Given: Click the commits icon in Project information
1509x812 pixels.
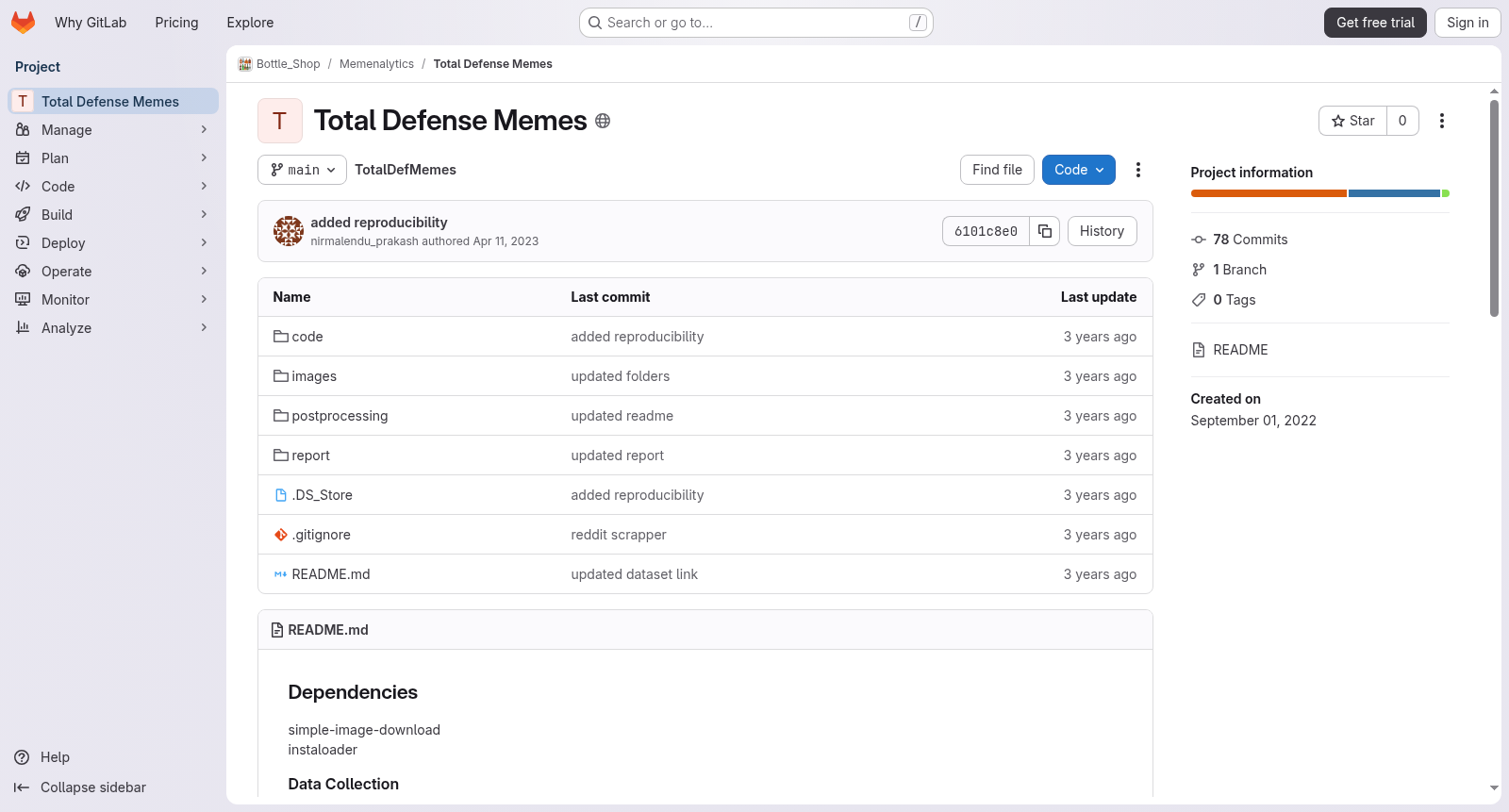Looking at the screenshot, I should pos(1199,240).
